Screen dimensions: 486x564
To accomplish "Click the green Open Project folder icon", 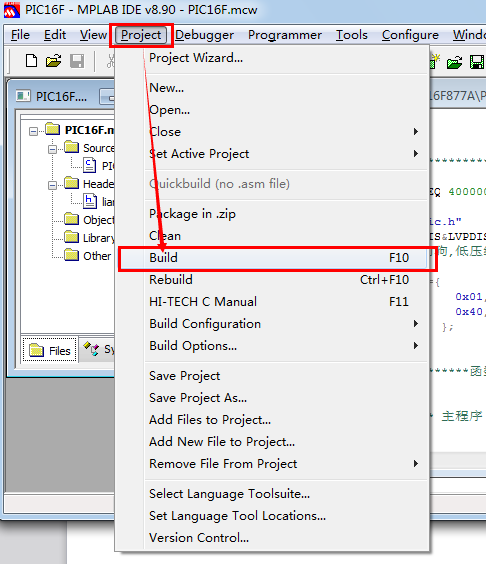I will 454,62.
